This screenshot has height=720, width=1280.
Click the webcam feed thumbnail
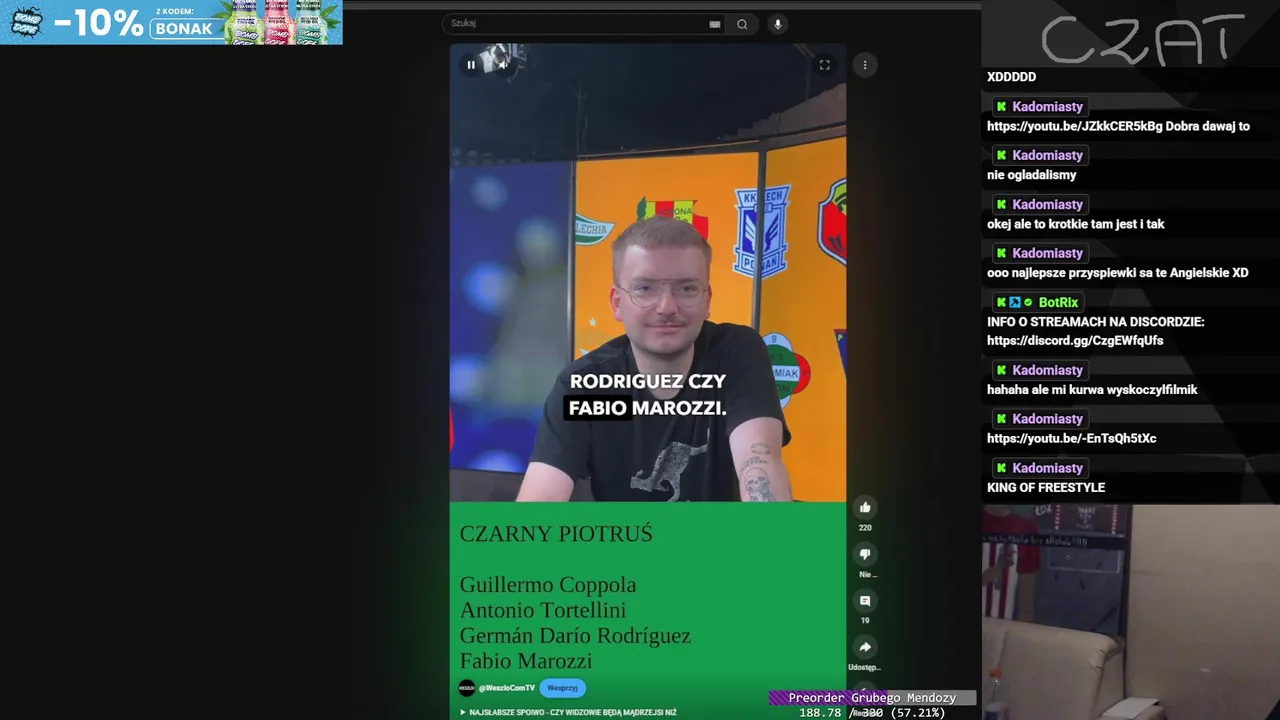click(x=1131, y=612)
